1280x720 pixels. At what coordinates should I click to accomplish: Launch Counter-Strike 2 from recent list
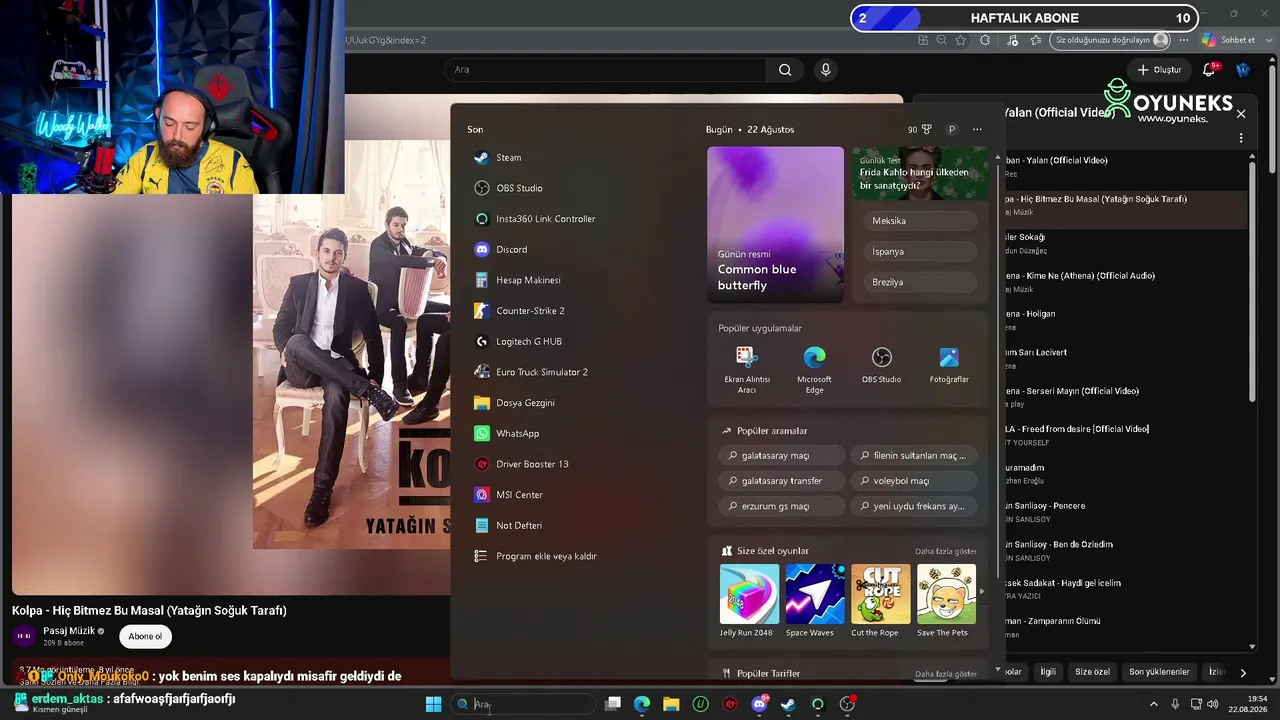click(x=578, y=311)
